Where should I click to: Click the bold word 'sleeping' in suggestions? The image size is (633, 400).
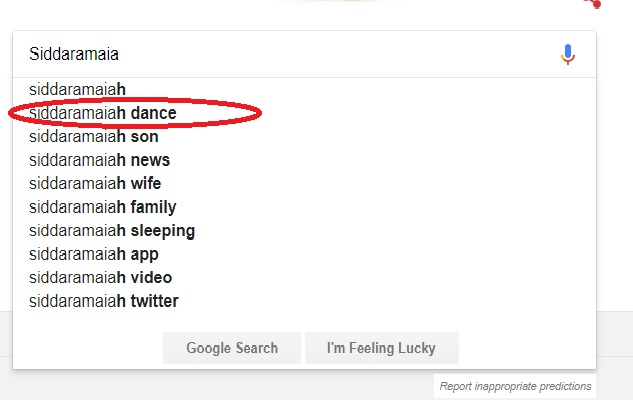pyautogui.click(x=163, y=231)
